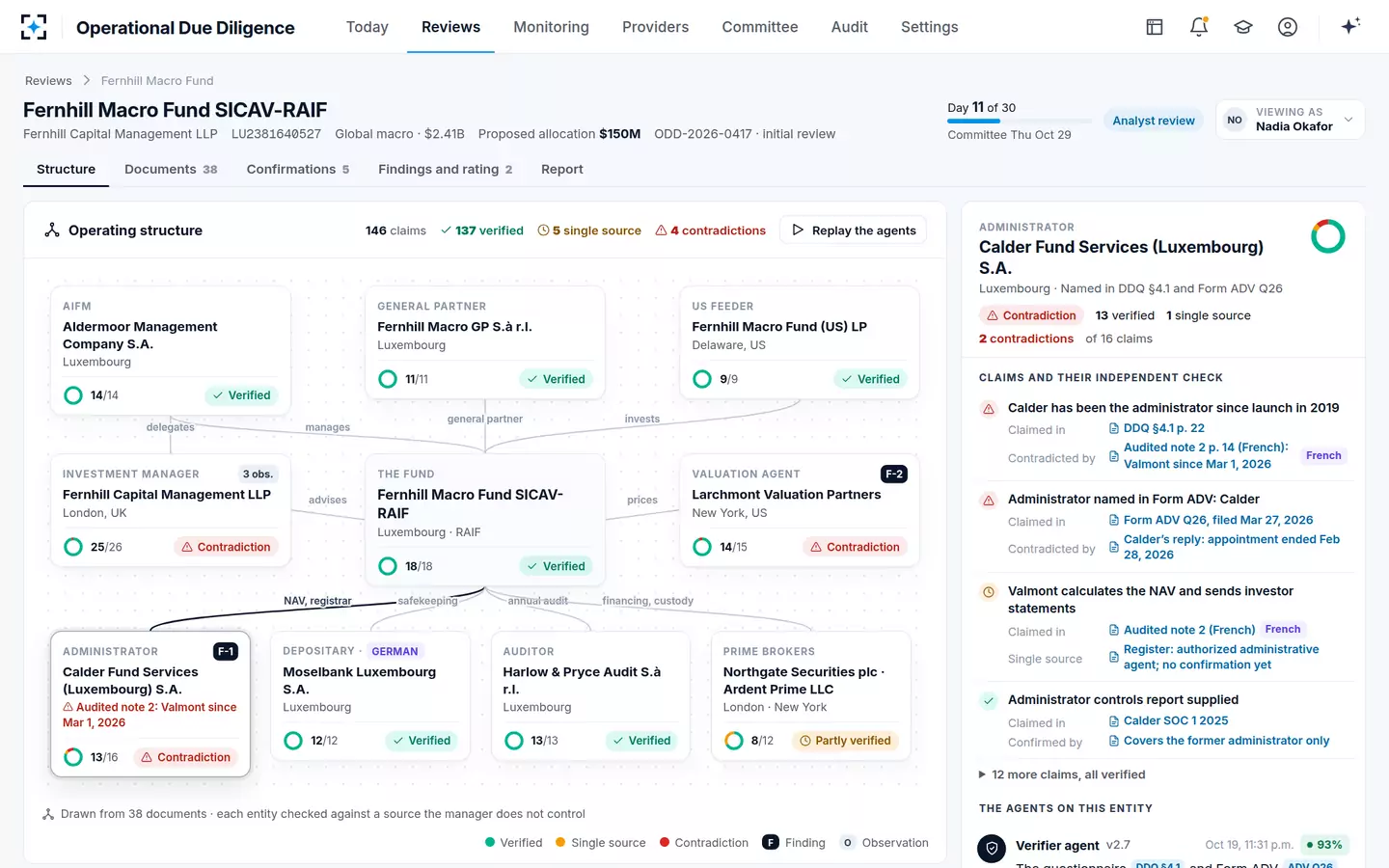1389x868 pixels.
Task: Open the Confirmations tab
Action: 298,170
